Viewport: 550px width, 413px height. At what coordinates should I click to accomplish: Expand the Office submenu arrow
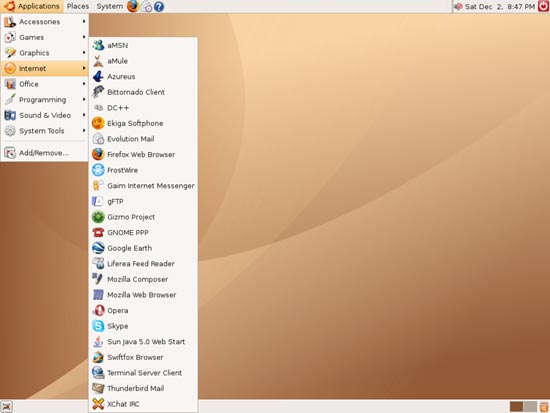[x=84, y=84]
